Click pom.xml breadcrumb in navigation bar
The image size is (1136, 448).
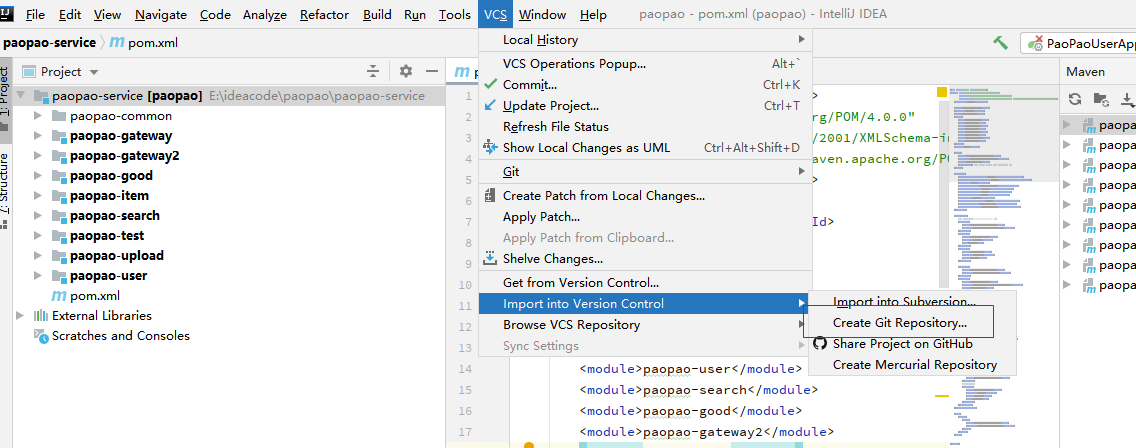143,43
